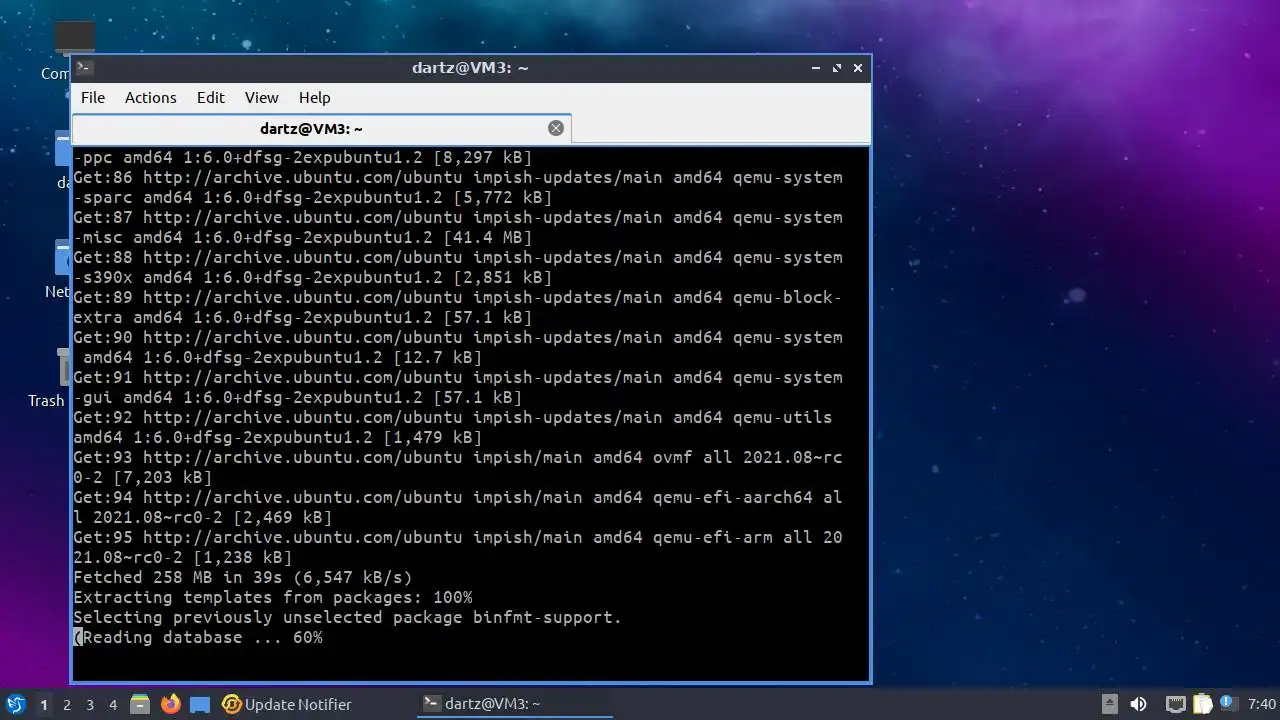
Task: Click 'Selecting previously unselected package binfmt-support' line
Action: (348, 617)
